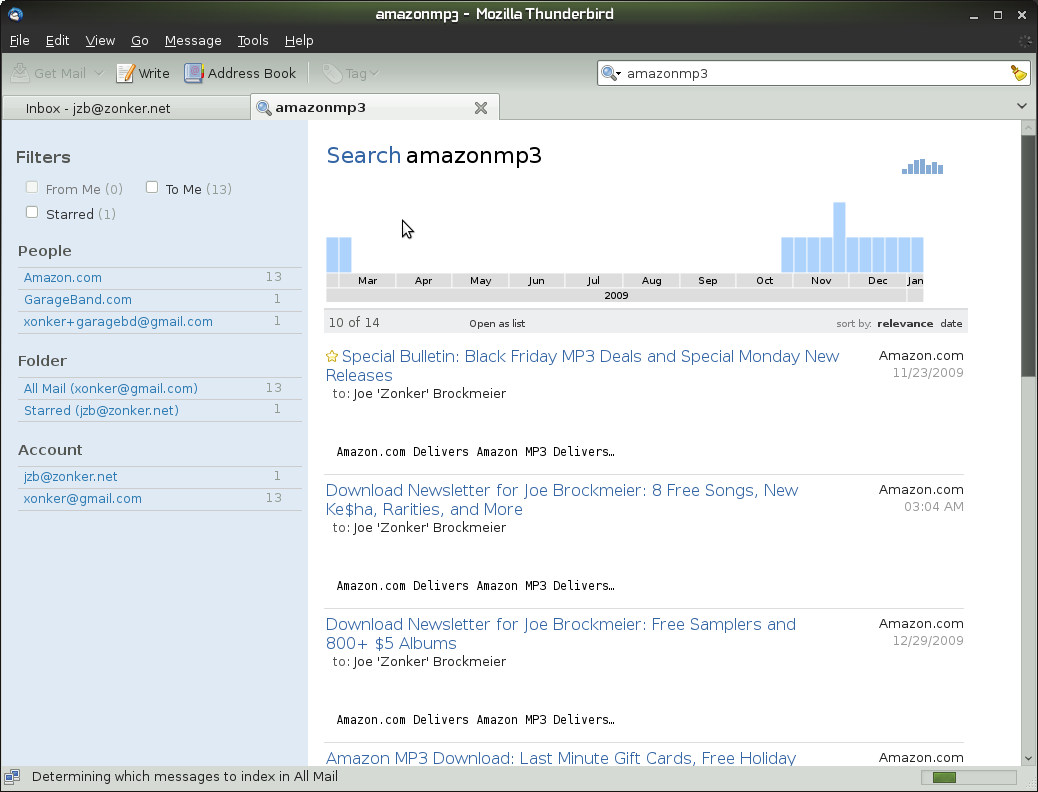Toggle the small bar chart timeline icon
The width and height of the screenshot is (1038, 792).
(922, 167)
